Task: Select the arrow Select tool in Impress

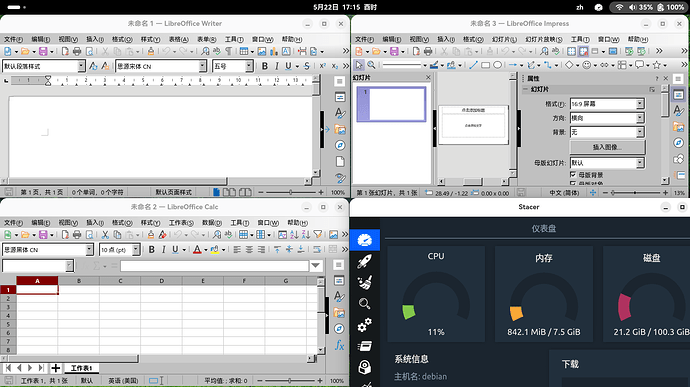Action: click(x=359, y=65)
